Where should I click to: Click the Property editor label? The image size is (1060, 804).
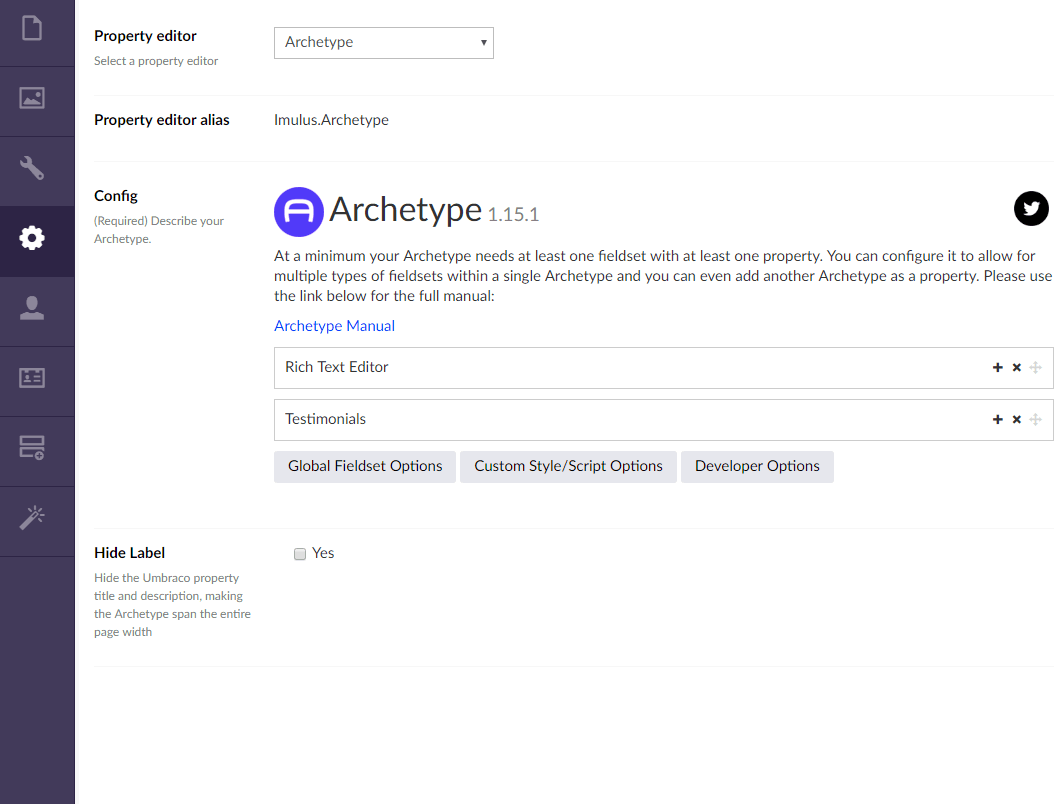tap(145, 36)
